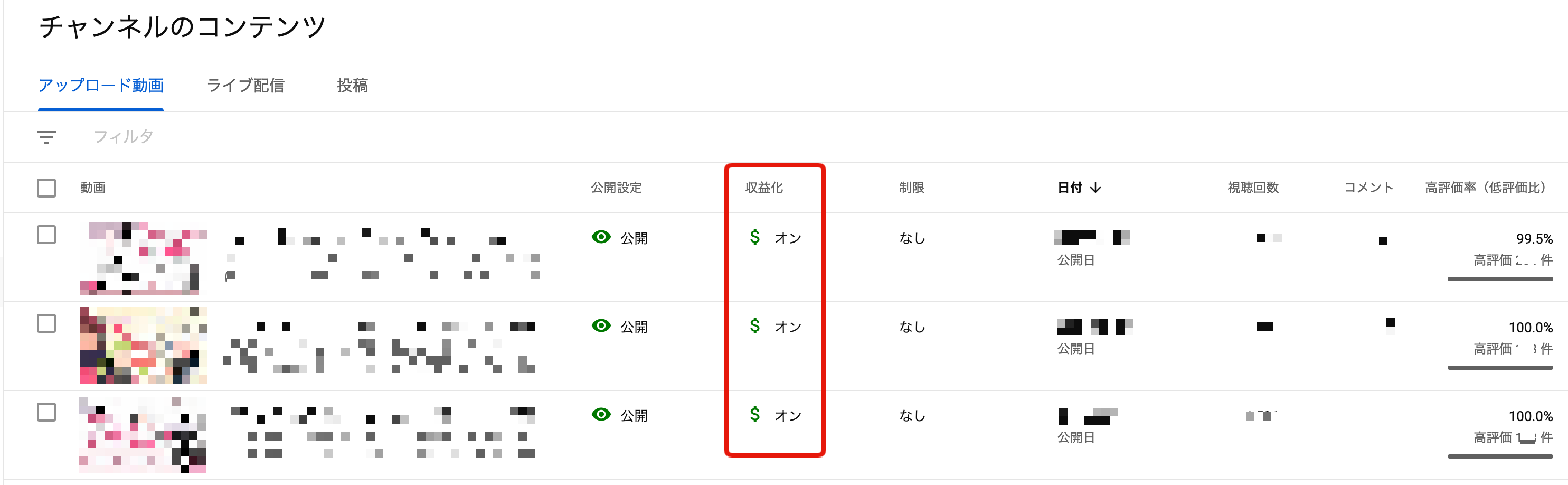Click the dollar sign icon in second row

click(755, 326)
